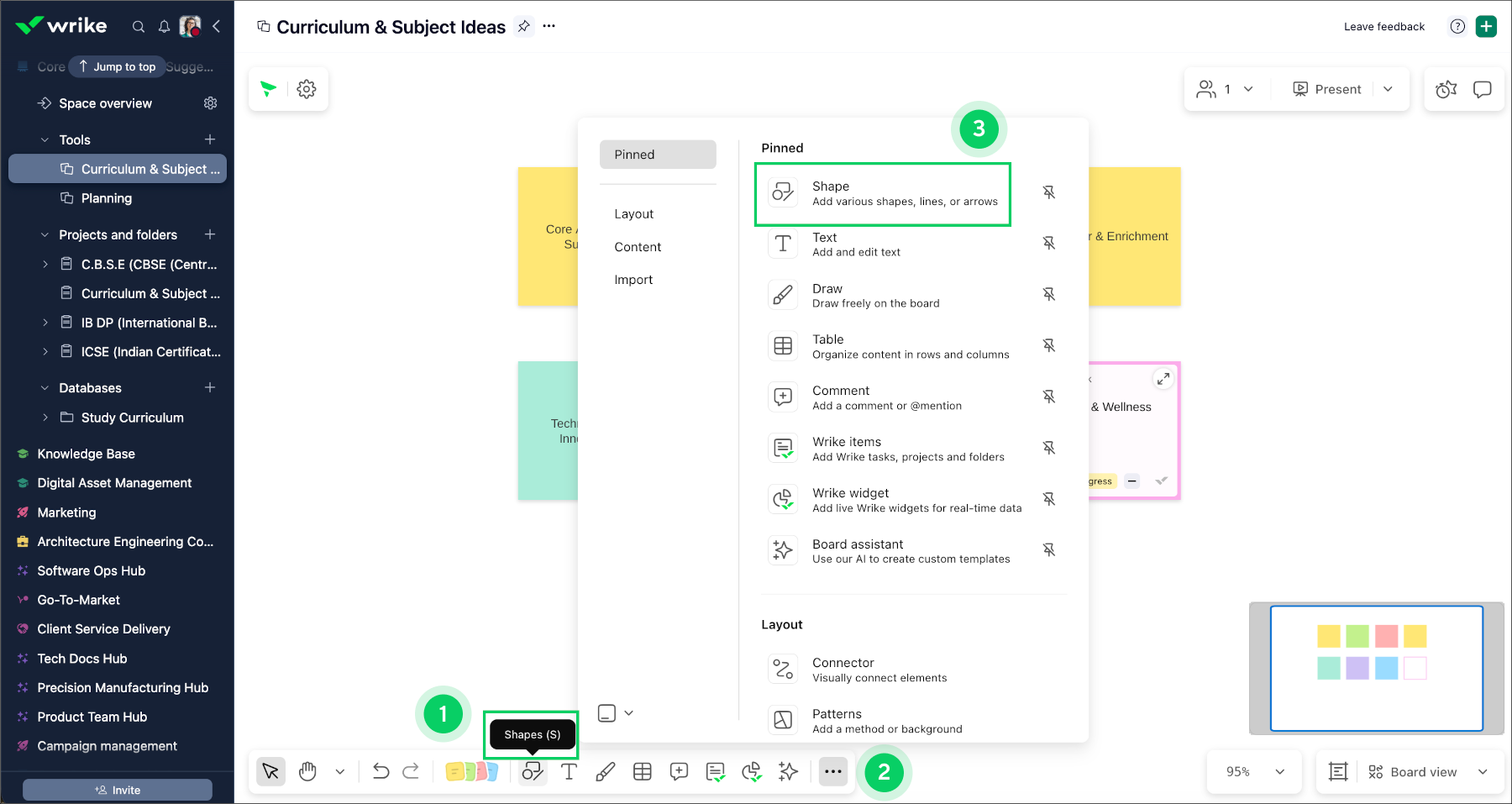Click the Invite button
This screenshot has height=804, width=1512.
click(x=118, y=790)
